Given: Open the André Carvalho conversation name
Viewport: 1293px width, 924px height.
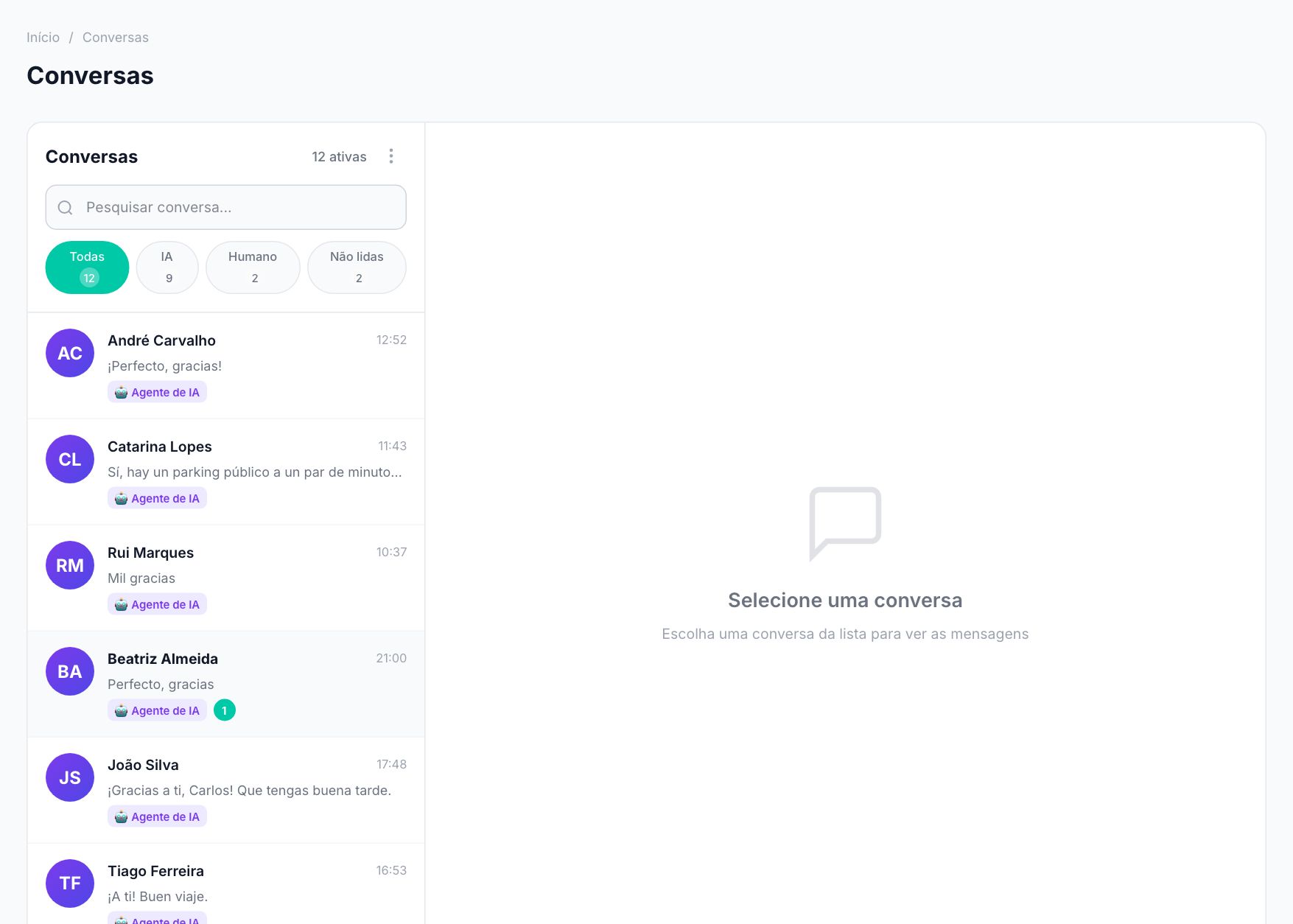Looking at the screenshot, I should click(x=161, y=340).
